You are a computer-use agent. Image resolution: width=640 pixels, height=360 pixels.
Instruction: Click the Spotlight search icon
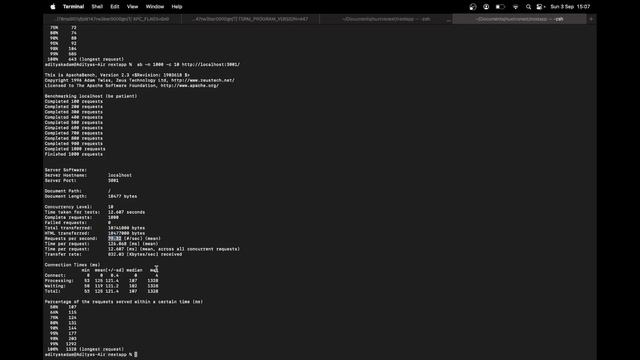point(528,7)
